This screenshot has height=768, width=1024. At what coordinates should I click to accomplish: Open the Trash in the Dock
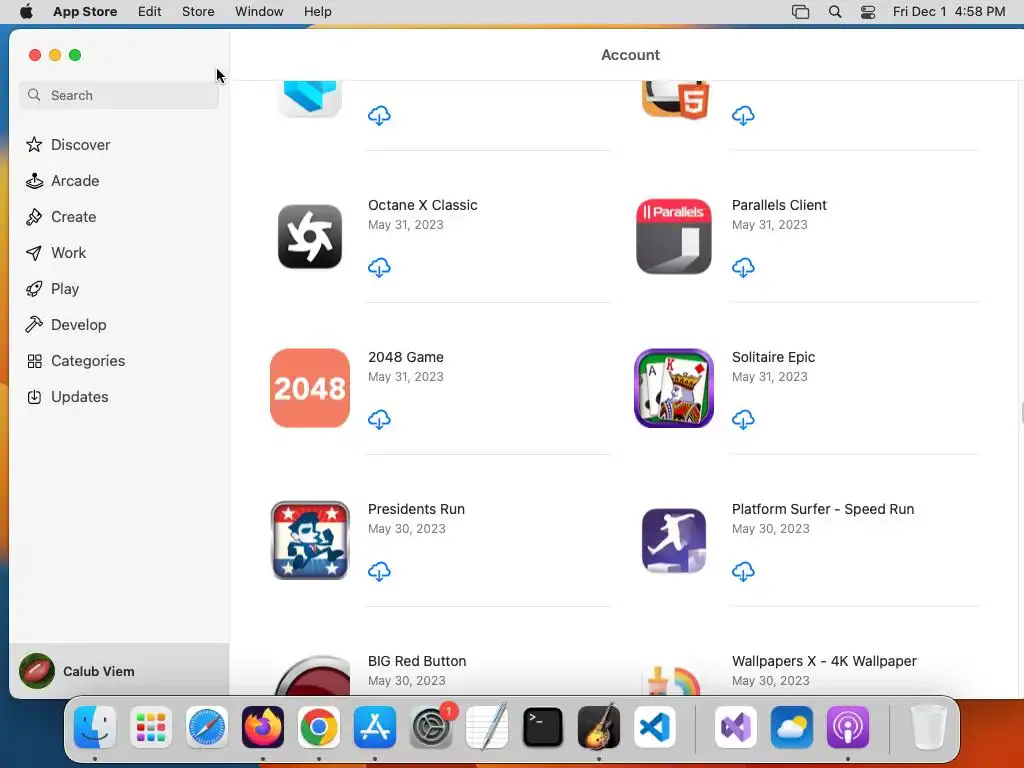point(928,727)
